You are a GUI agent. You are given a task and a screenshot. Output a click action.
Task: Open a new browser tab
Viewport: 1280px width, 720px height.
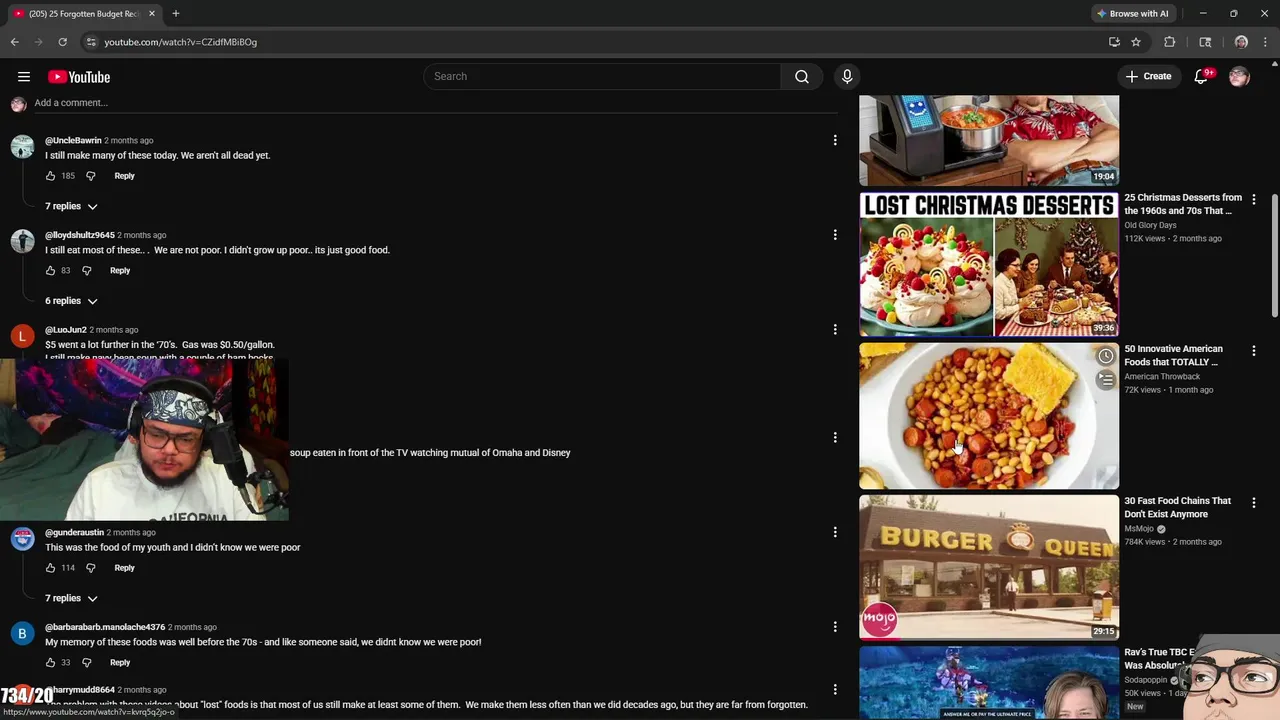[176, 14]
